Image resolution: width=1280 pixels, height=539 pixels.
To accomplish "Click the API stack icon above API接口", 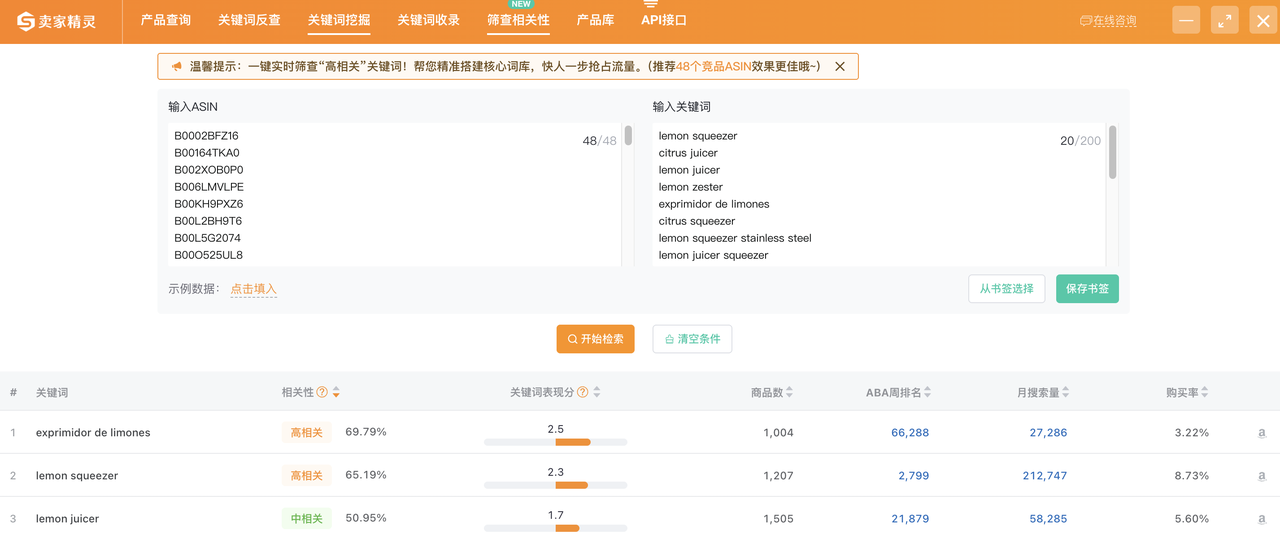I will pos(650,4).
